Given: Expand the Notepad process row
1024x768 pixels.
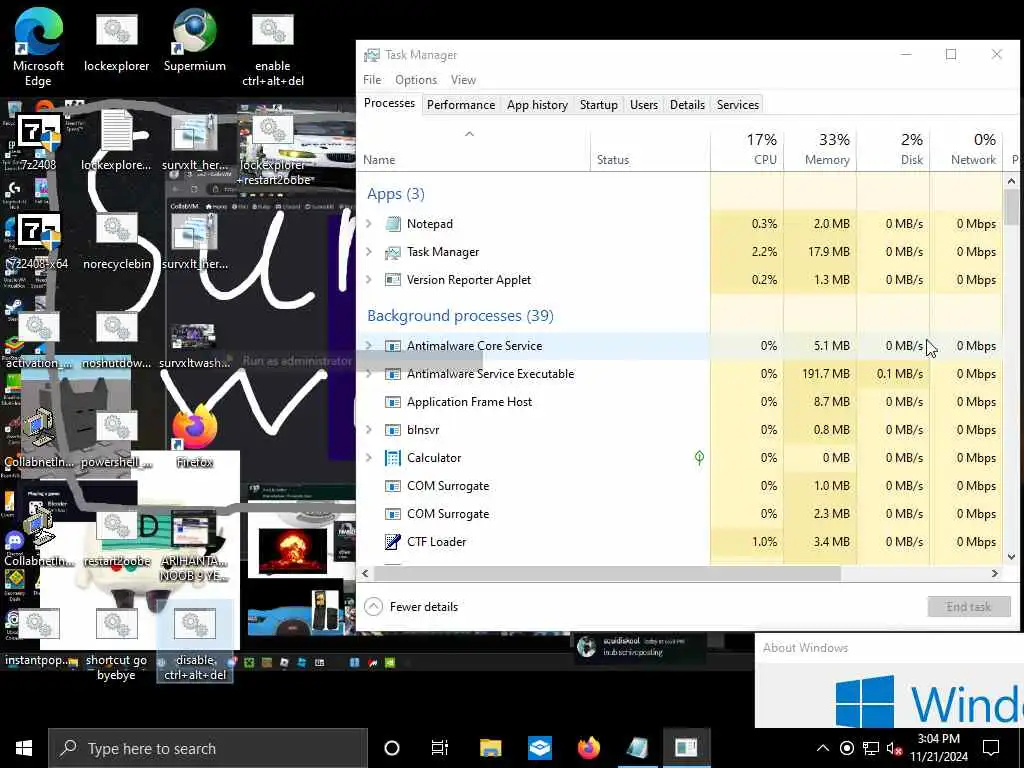Looking at the screenshot, I should (369, 224).
